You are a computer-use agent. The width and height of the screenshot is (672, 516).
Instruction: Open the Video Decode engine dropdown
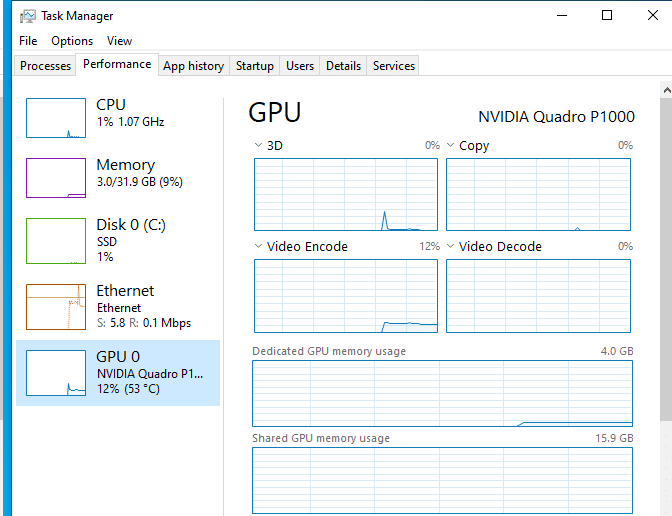click(450, 246)
